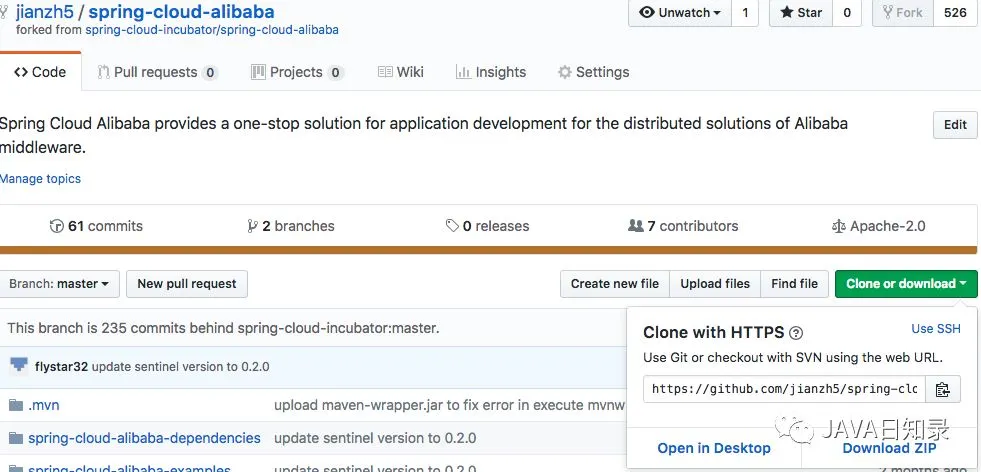This screenshot has height=472, width=981.
Task: Click the Edit description button
Action: pyautogui.click(x=955, y=125)
